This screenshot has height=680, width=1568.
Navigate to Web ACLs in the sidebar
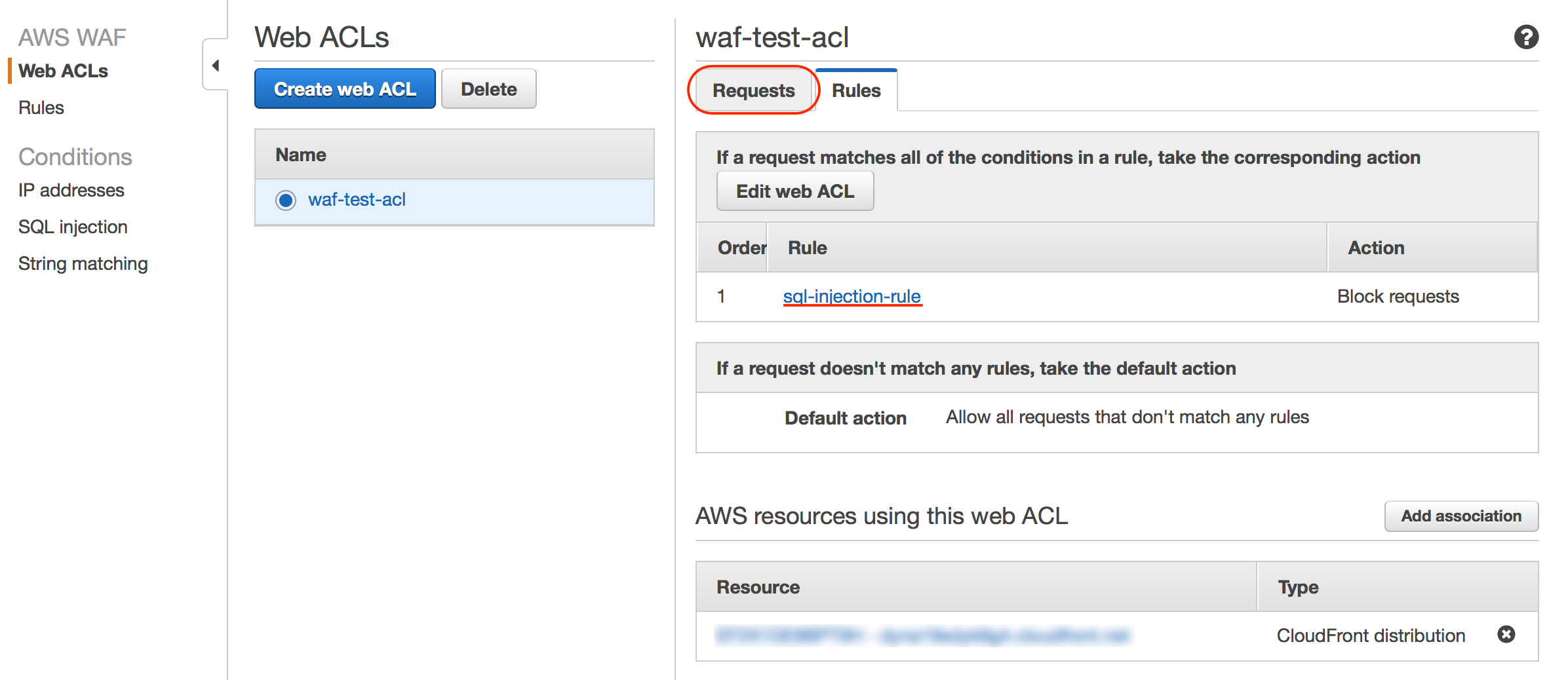63,71
